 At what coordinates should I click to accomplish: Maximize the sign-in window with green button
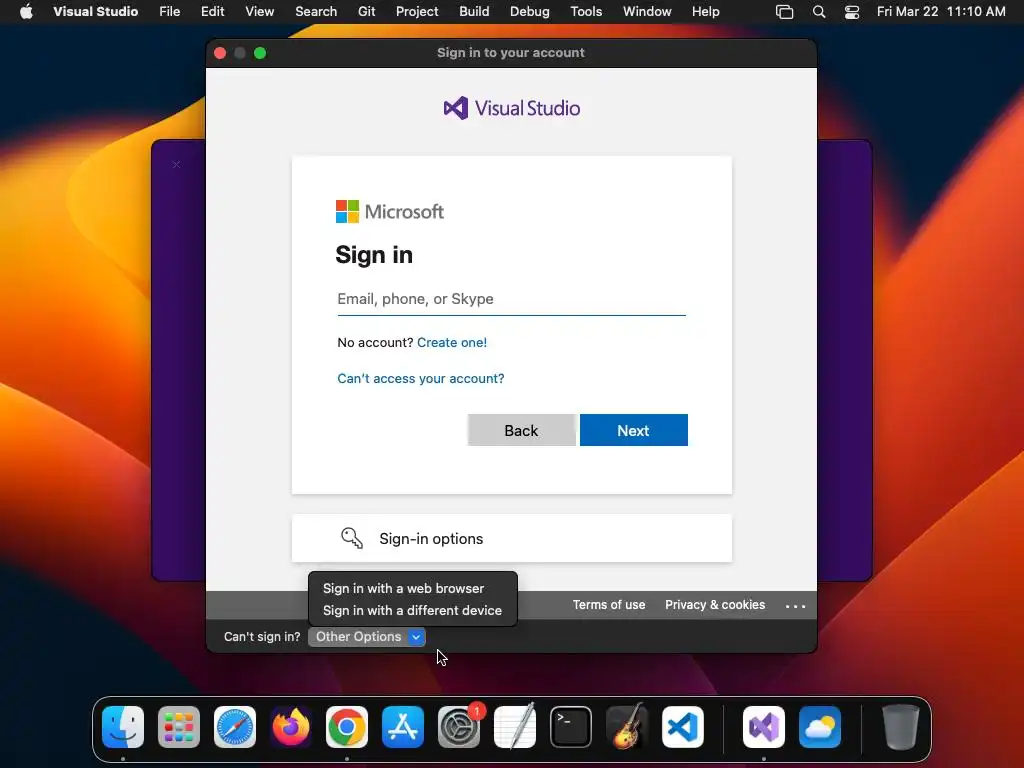tap(260, 54)
